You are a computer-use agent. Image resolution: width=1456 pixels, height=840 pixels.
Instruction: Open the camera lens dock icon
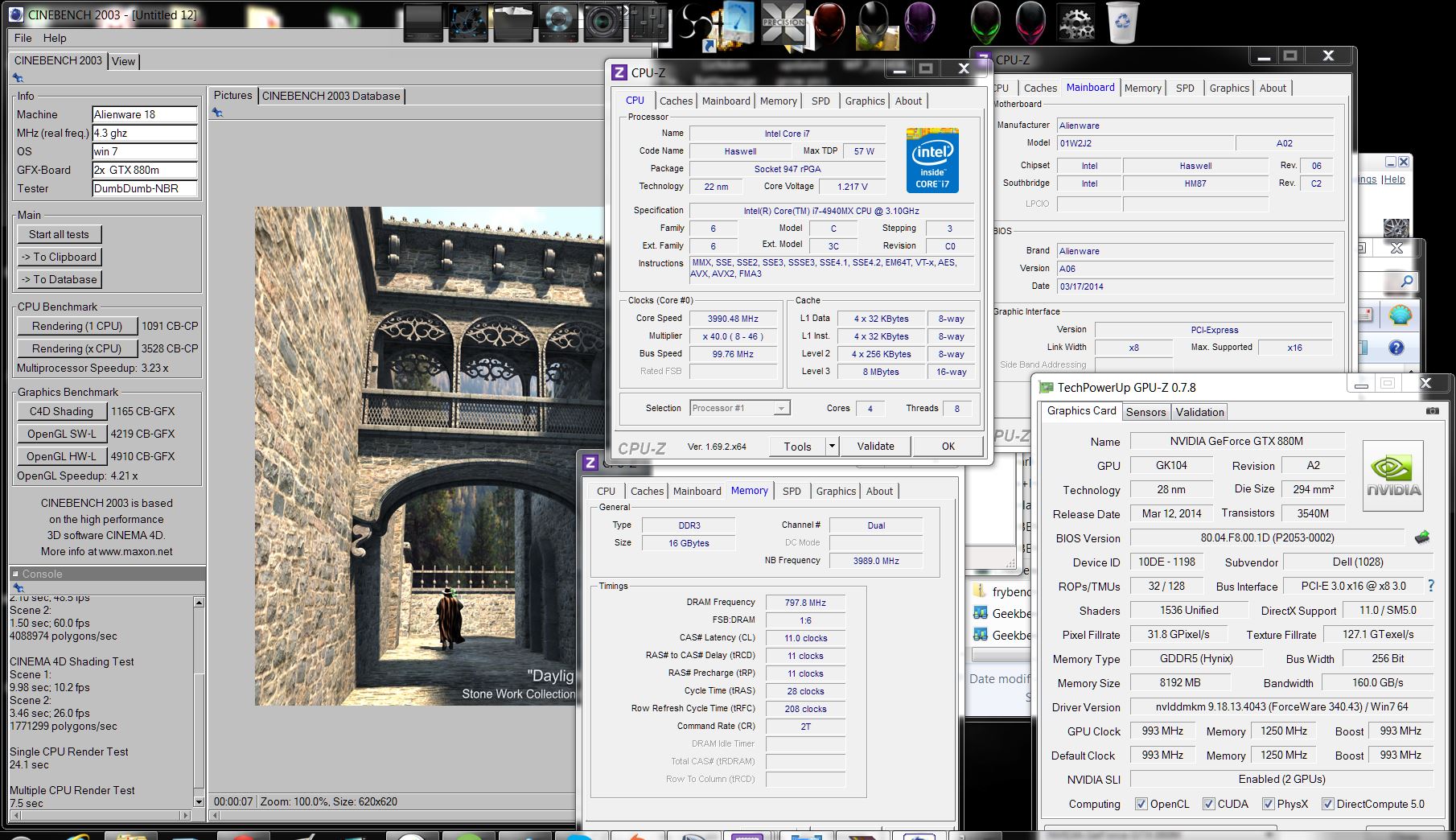coord(603,22)
